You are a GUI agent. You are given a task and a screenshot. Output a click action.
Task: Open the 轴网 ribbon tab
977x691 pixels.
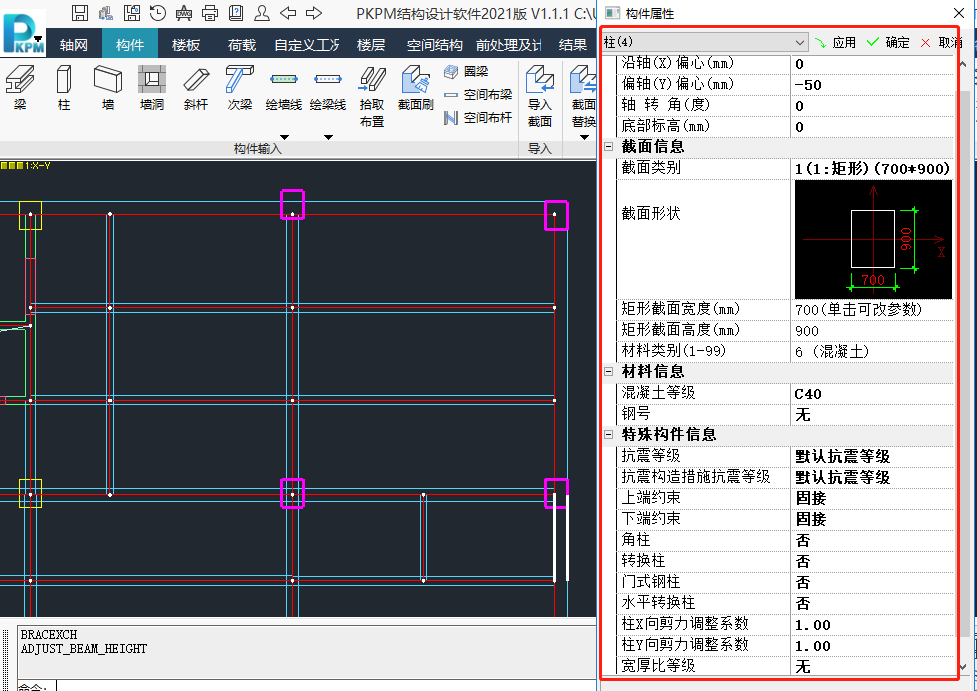(x=74, y=45)
